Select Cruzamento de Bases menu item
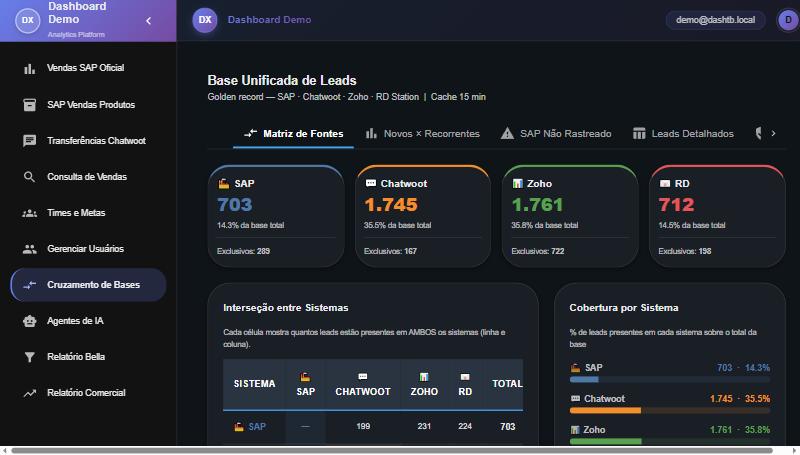Screen dimensions: 800x455 (x=88, y=285)
